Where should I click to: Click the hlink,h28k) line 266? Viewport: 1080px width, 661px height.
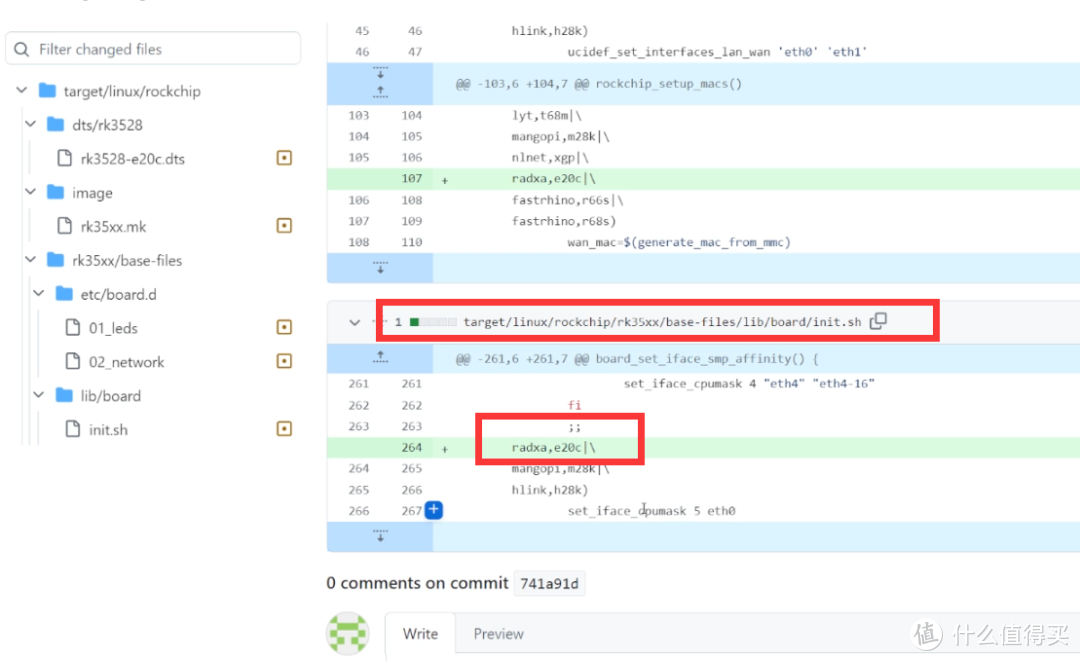point(550,490)
